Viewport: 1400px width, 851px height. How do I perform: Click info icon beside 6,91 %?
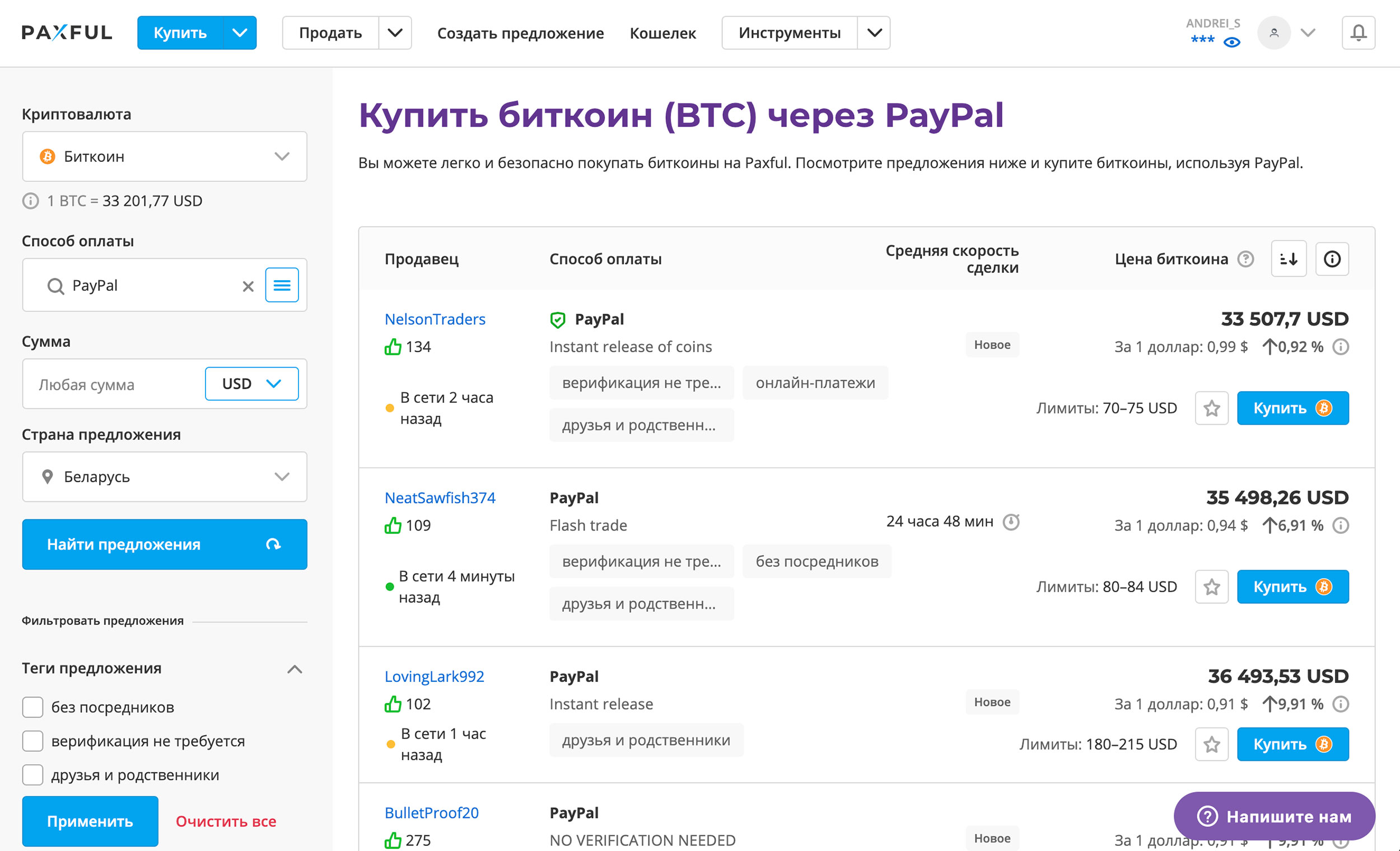(1340, 526)
